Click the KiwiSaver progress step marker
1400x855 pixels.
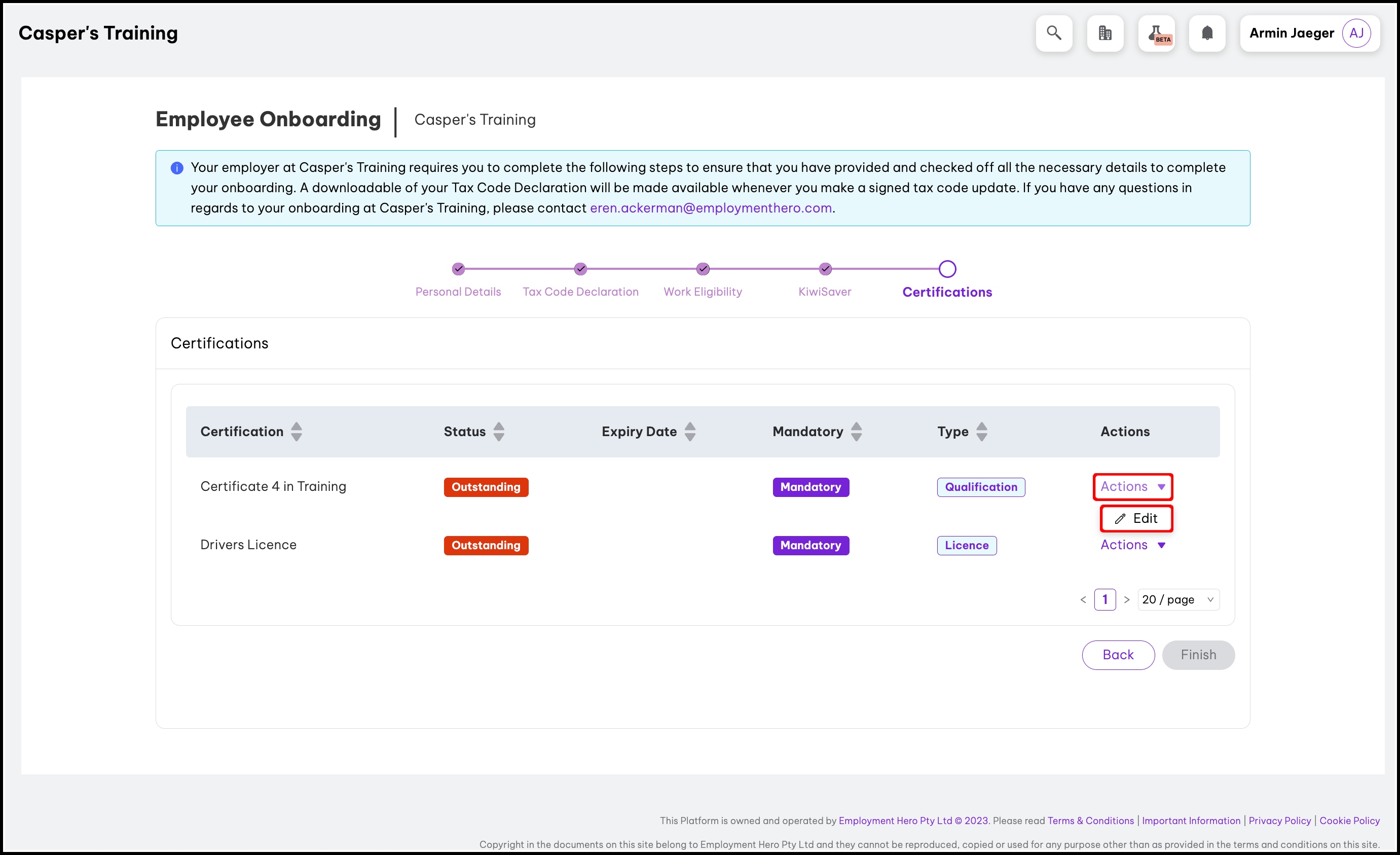point(825,269)
